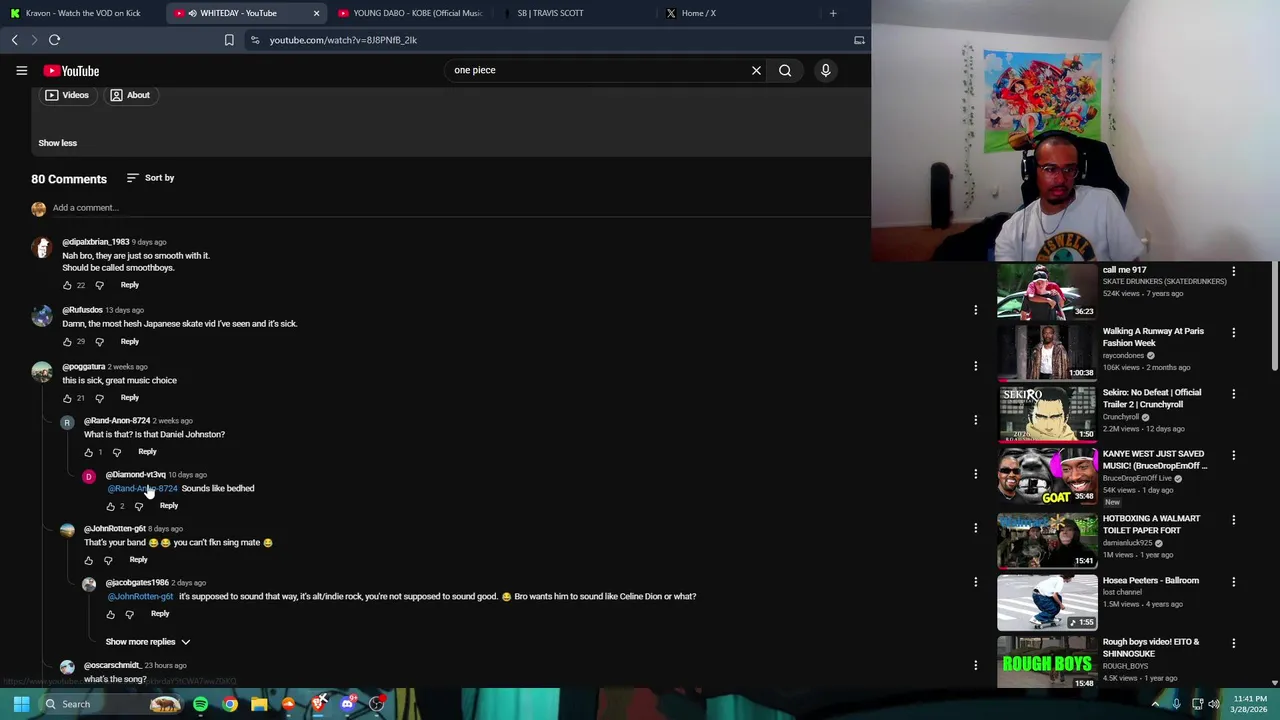Open the channel About chip
This screenshot has width=1280, height=720.
click(x=130, y=95)
